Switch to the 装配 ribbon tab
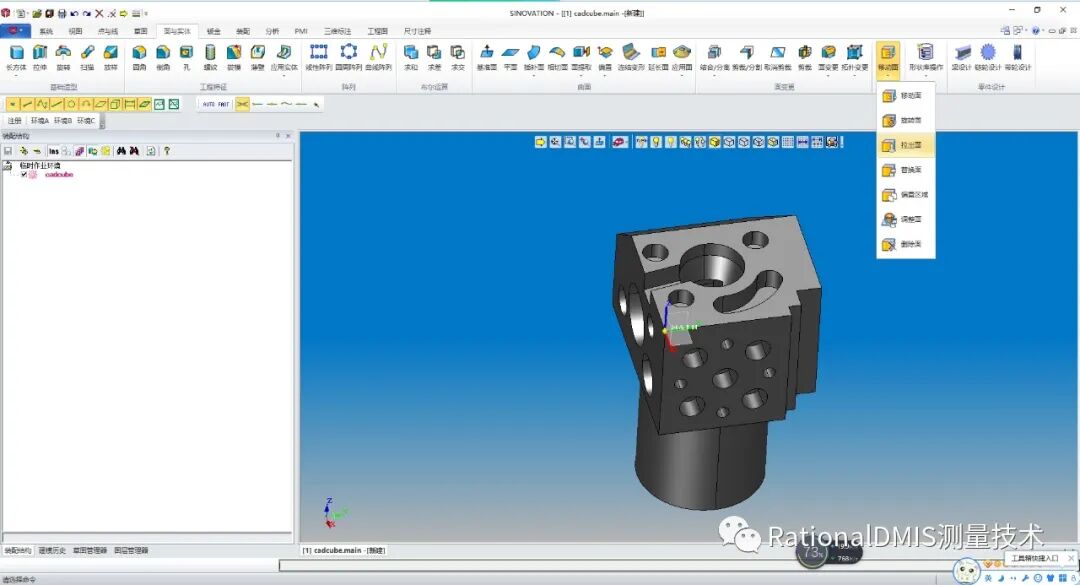Viewport: 1080px width, 585px height. pyautogui.click(x=241, y=31)
